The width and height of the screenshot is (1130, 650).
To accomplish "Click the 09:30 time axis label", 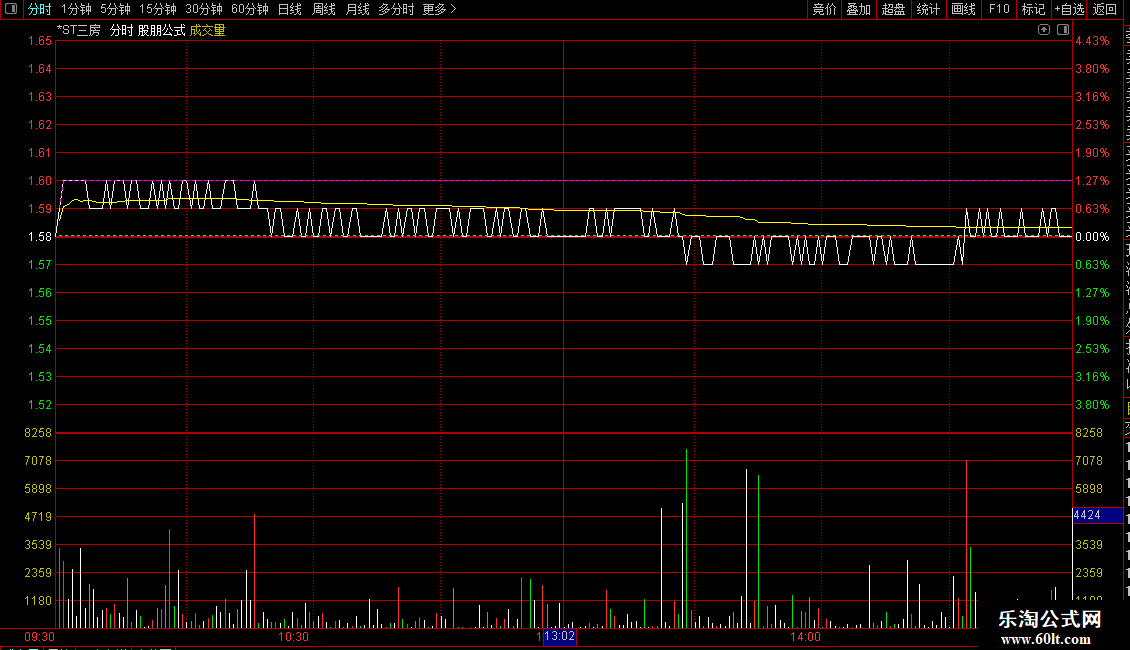I will pyautogui.click(x=40, y=637).
